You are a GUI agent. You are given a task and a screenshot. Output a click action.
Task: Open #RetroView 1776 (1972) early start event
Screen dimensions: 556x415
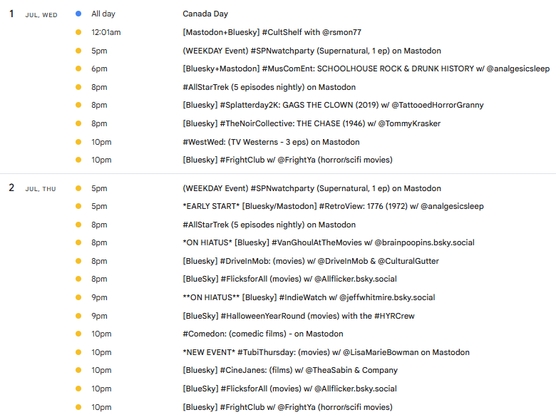click(333, 206)
